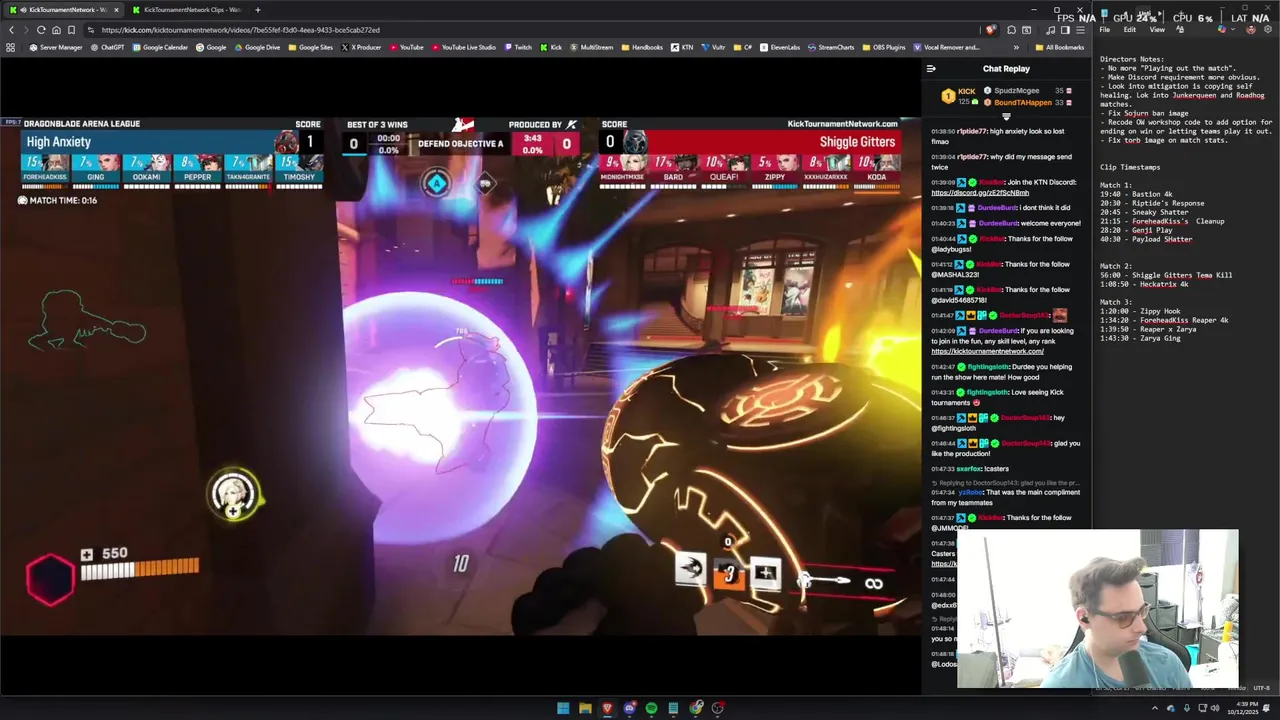Open the All Bookmarks folder

click(1060, 47)
